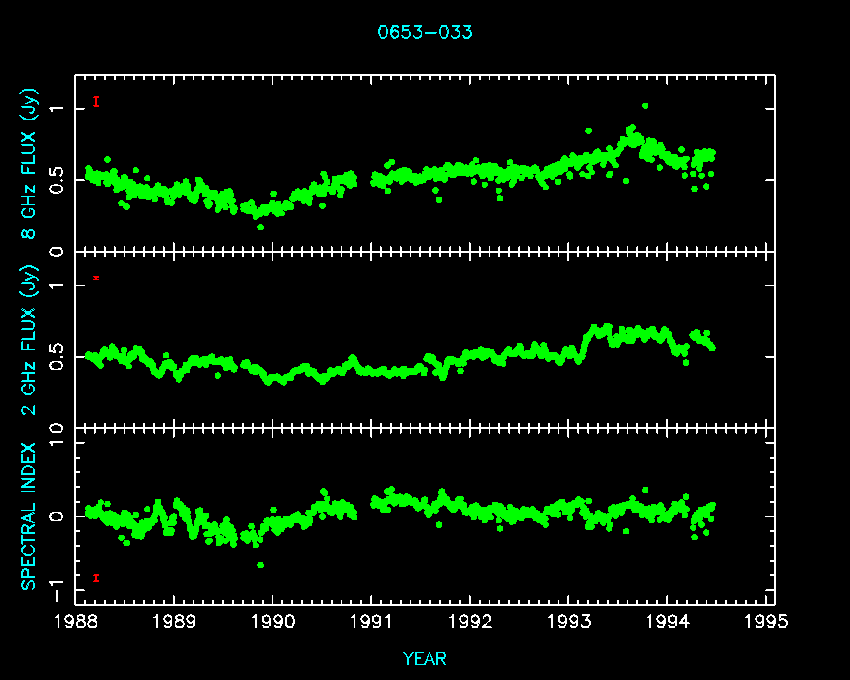
Task: Click the YEAR x-axis label
Action: pyautogui.click(x=425, y=659)
